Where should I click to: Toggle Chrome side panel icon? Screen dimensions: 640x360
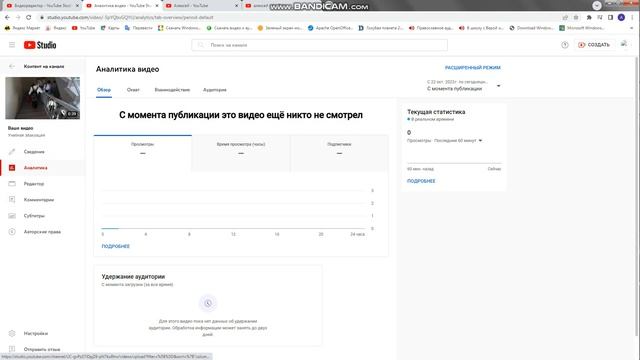(611, 17)
